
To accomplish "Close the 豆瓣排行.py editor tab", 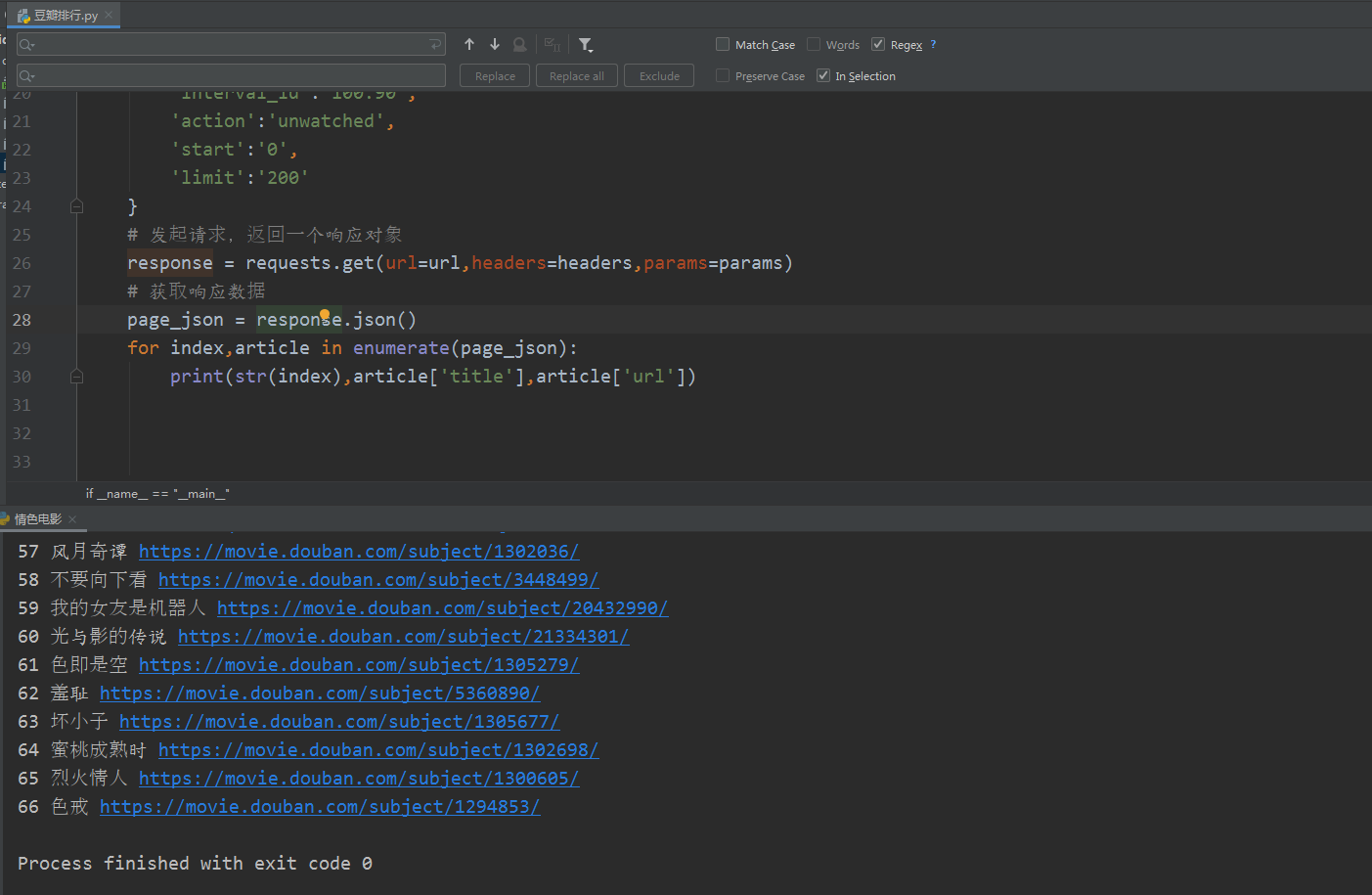I will (110, 15).
